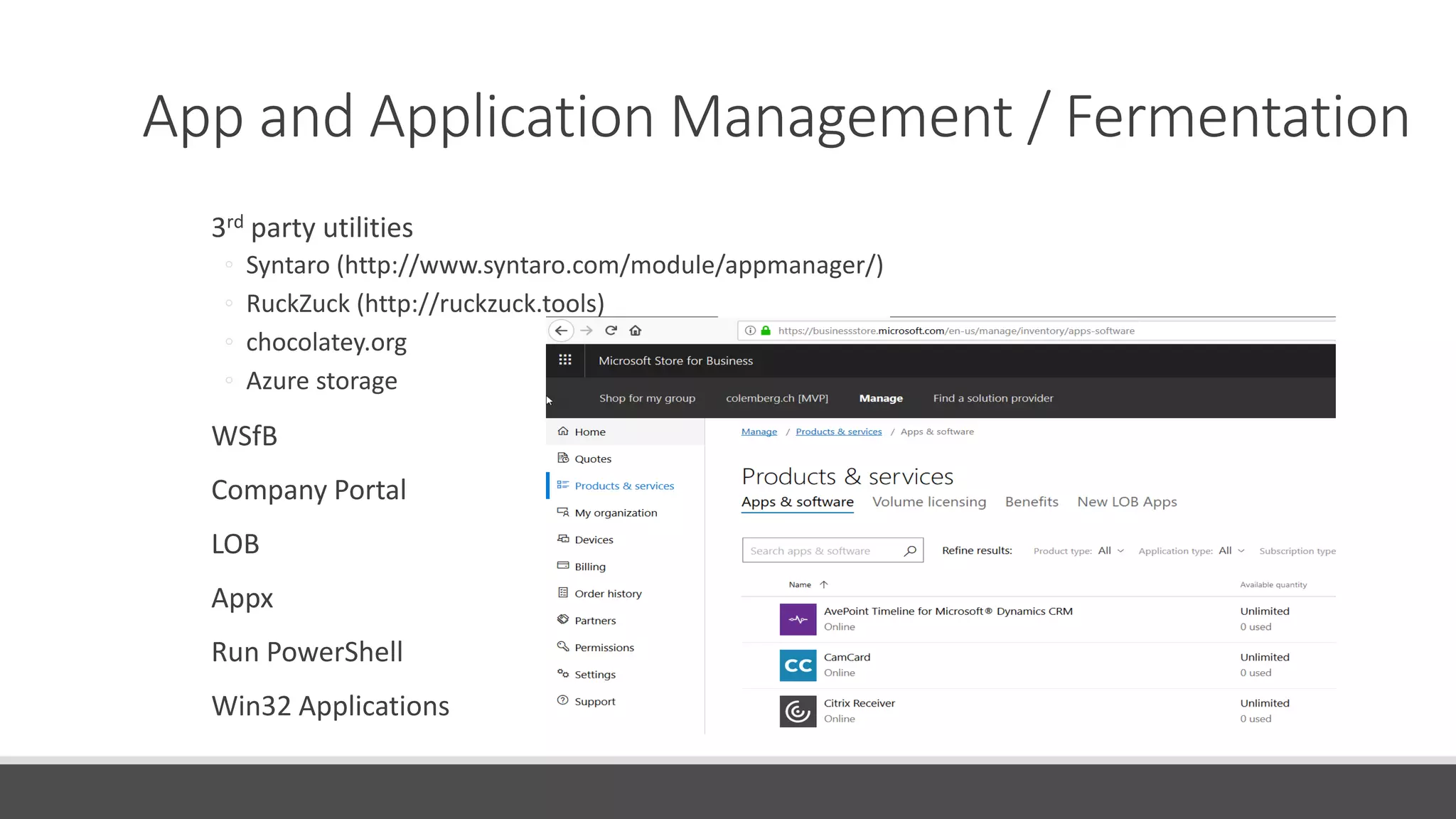Click the RuckZuck tools URL text
This screenshot has width=1456, height=819.
pos(481,304)
